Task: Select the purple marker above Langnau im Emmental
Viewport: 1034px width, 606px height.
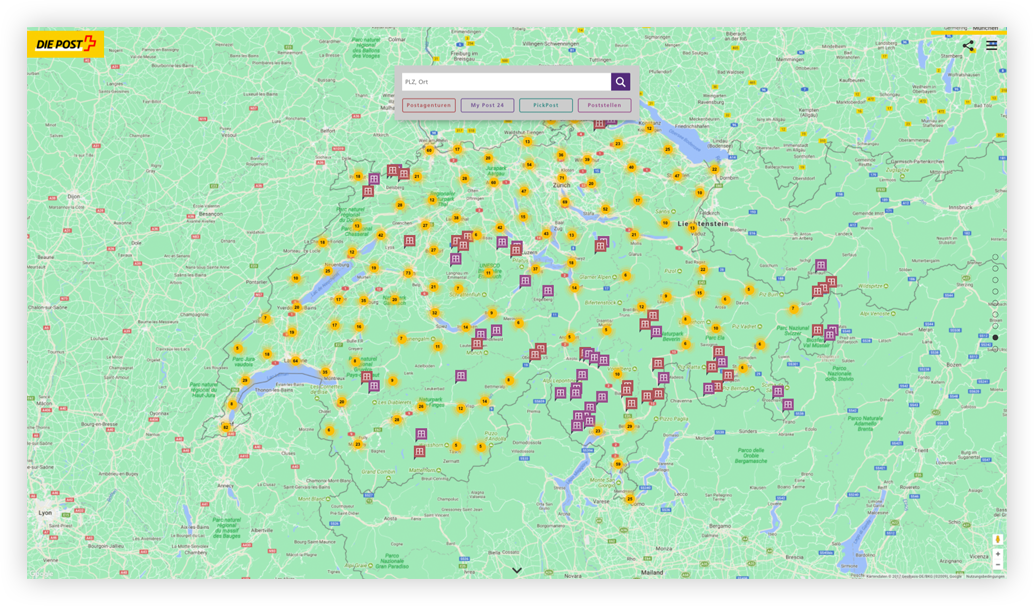Action: tap(456, 259)
